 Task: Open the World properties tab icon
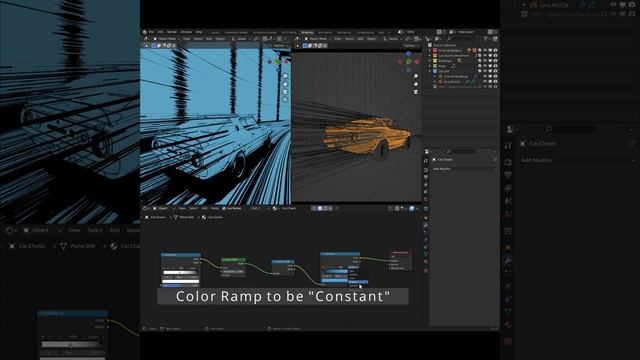click(426, 199)
